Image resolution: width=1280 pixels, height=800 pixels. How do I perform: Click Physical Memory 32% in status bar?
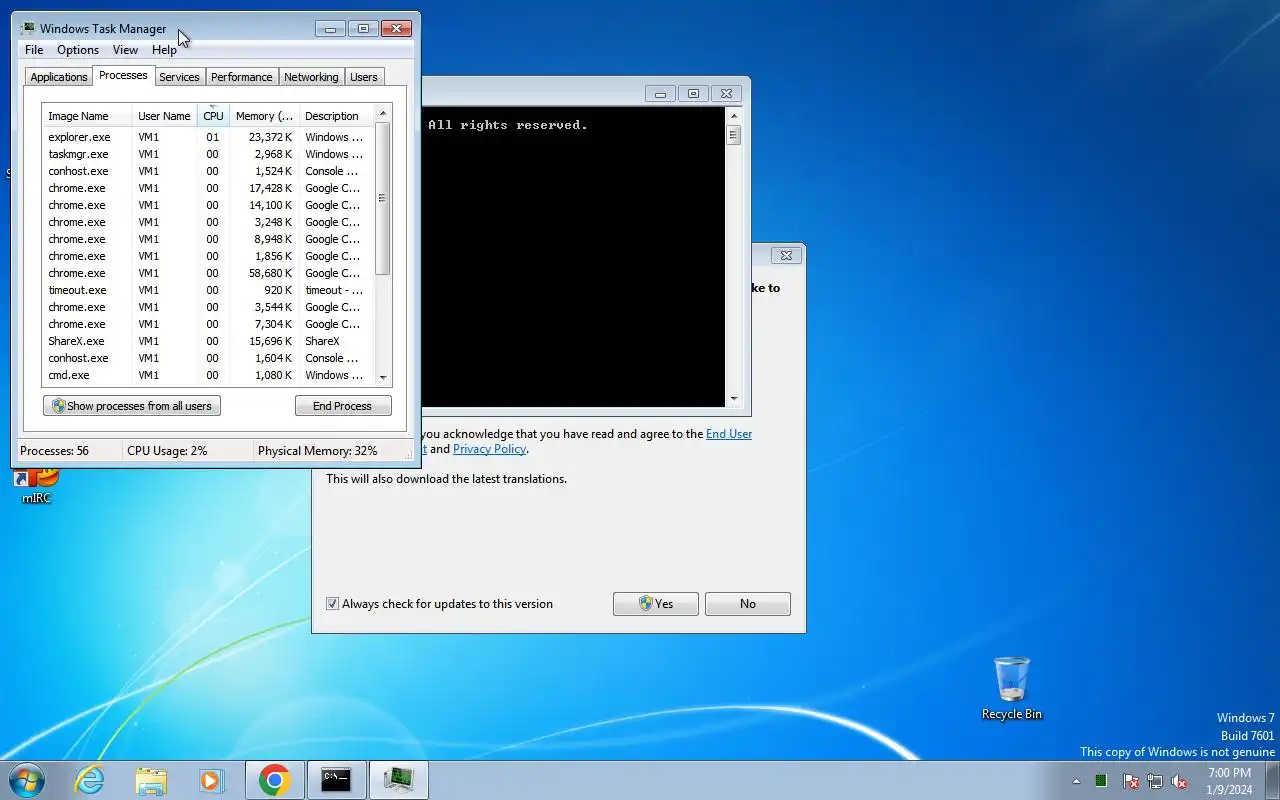(x=318, y=451)
